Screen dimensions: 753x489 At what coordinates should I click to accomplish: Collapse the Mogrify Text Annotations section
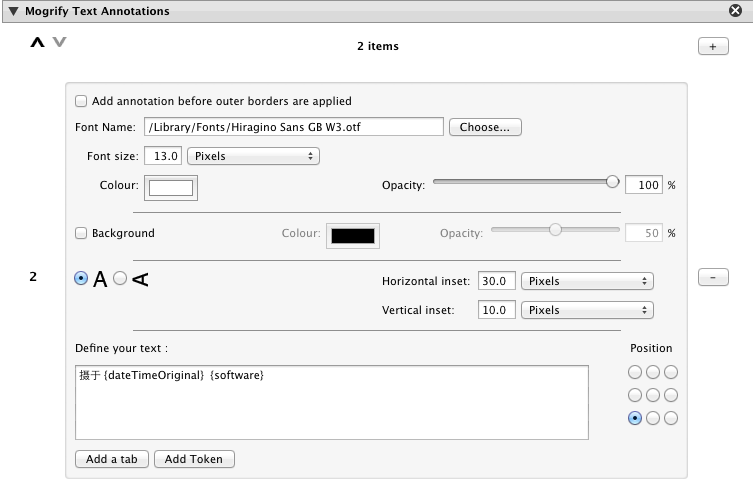point(13,11)
